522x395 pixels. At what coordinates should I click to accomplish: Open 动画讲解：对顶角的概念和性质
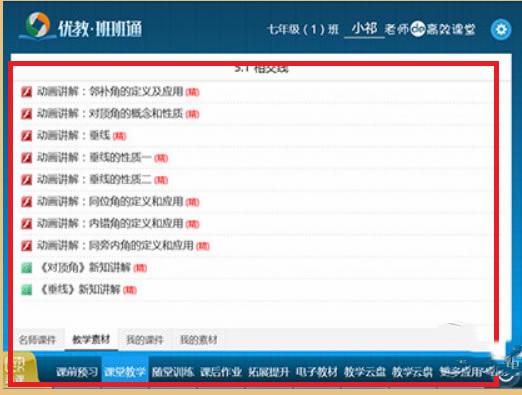click(110, 114)
